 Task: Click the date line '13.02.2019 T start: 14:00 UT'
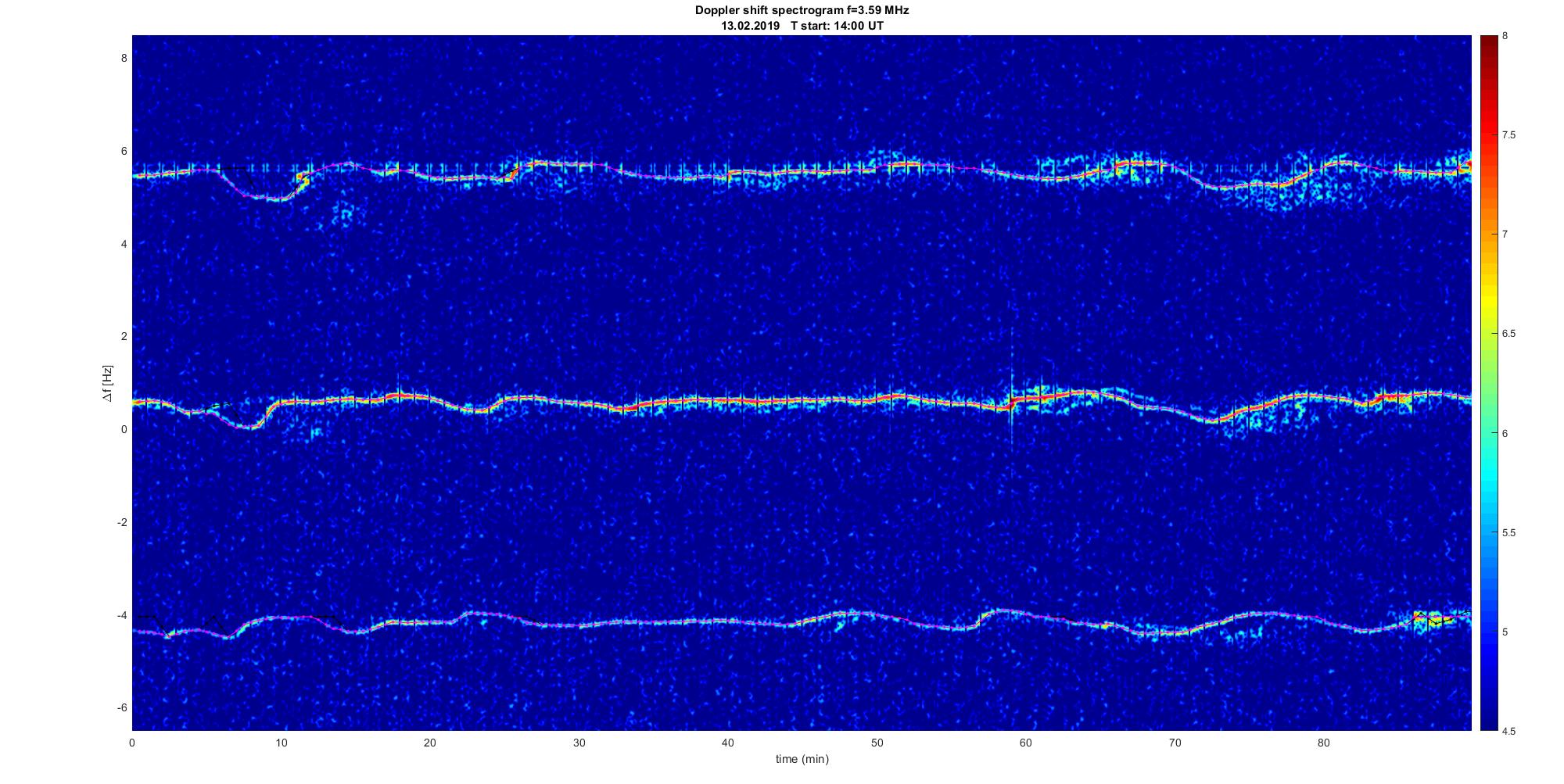tap(802, 25)
